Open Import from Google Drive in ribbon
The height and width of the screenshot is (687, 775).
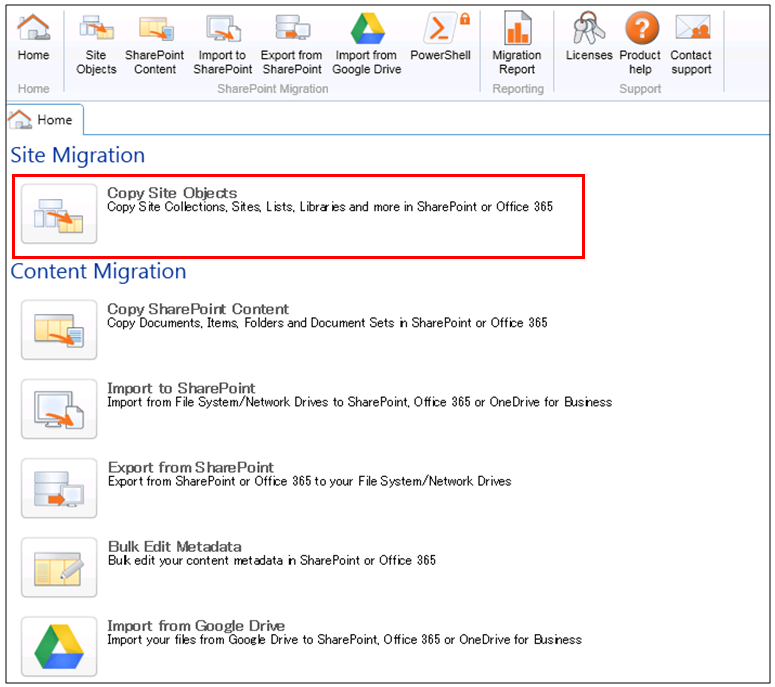367,44
